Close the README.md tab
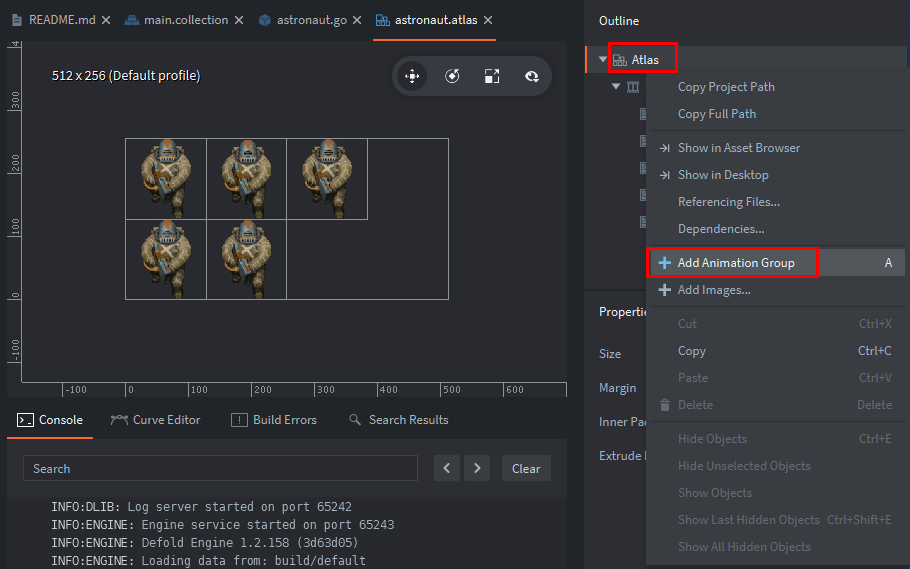 tap(106, 20)
